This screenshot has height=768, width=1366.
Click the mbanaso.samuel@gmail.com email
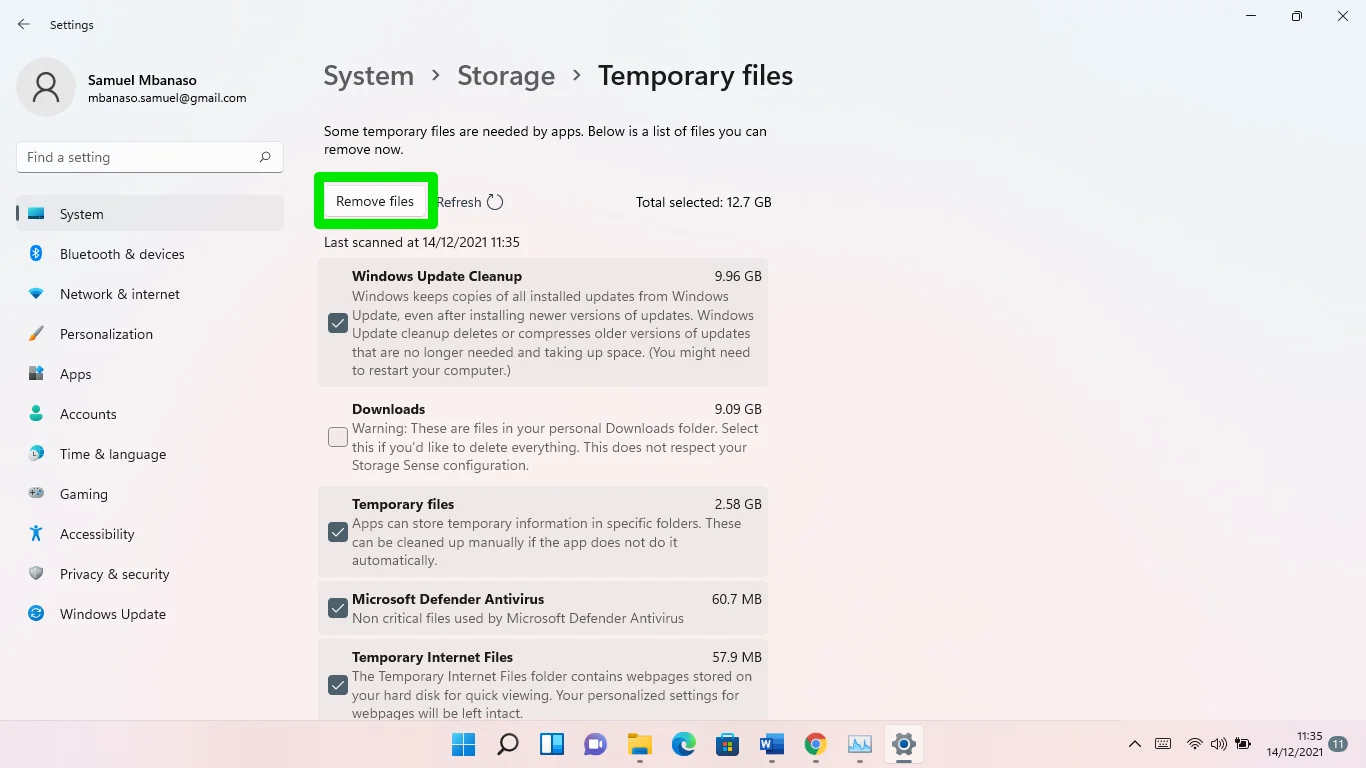click(x=167, y=98)
